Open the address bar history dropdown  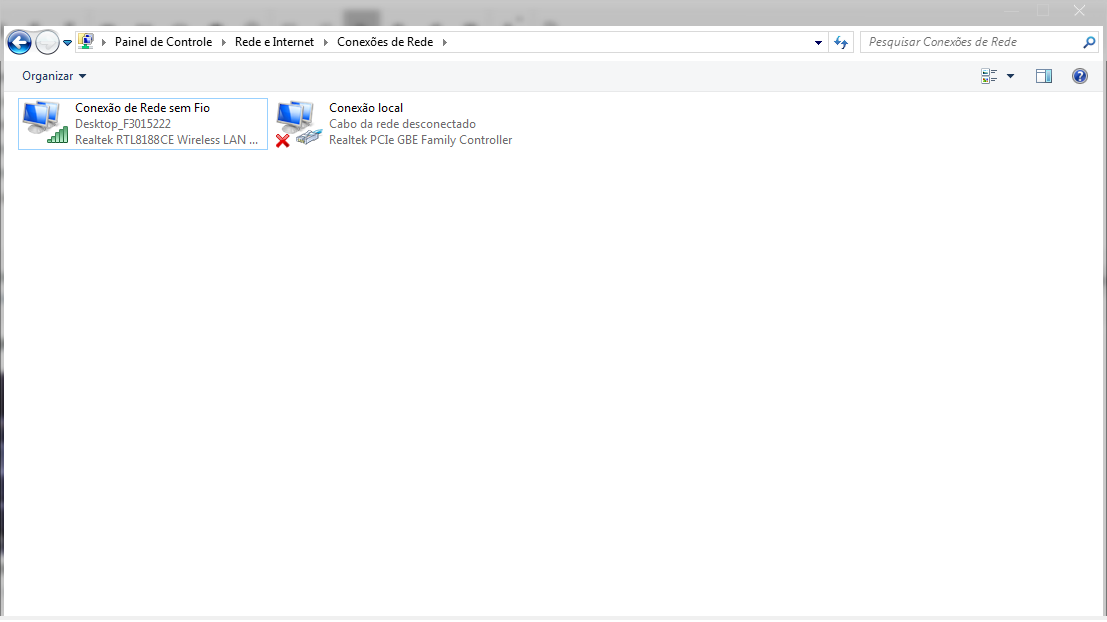pos(818,42)
